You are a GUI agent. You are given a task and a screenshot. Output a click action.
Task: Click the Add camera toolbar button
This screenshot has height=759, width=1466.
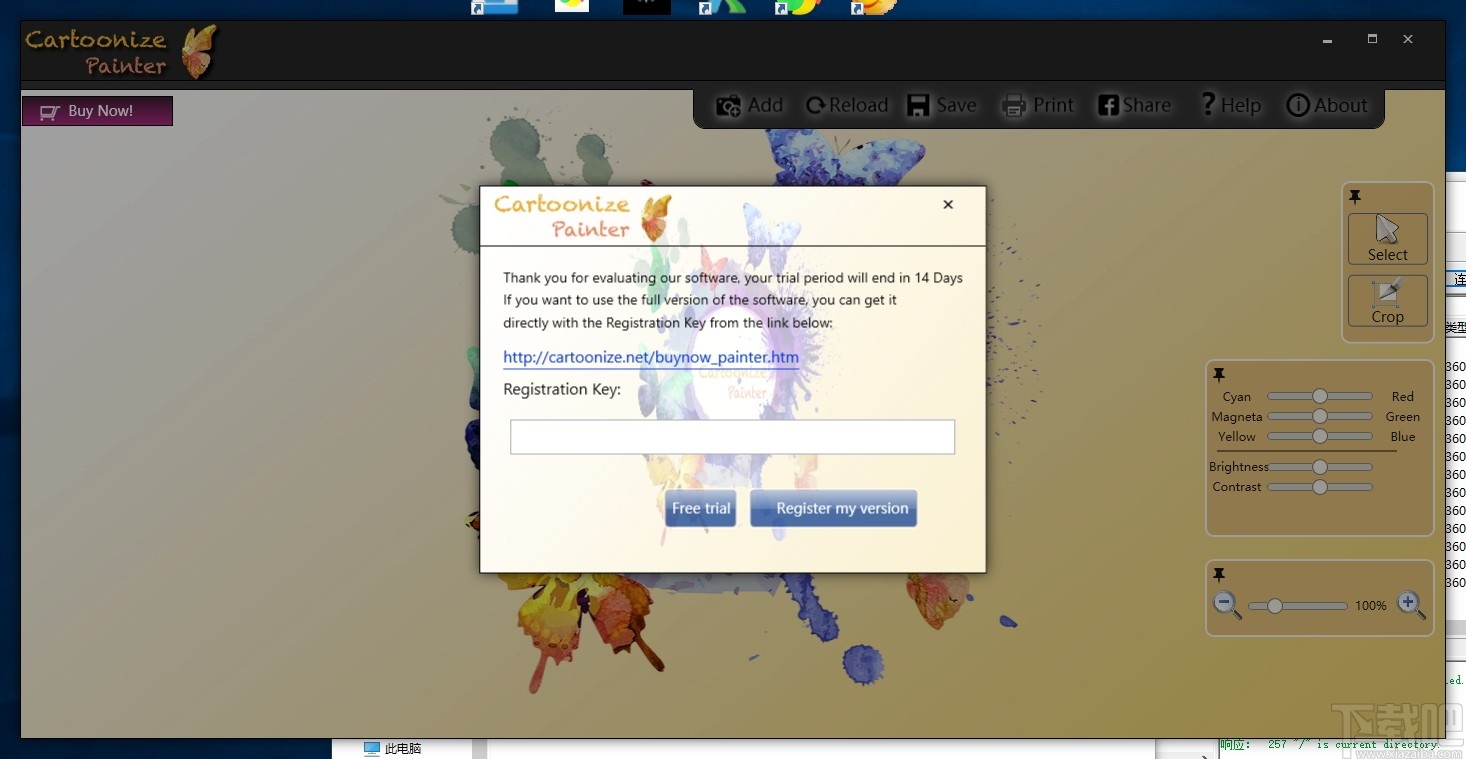[x=749, y=105]
